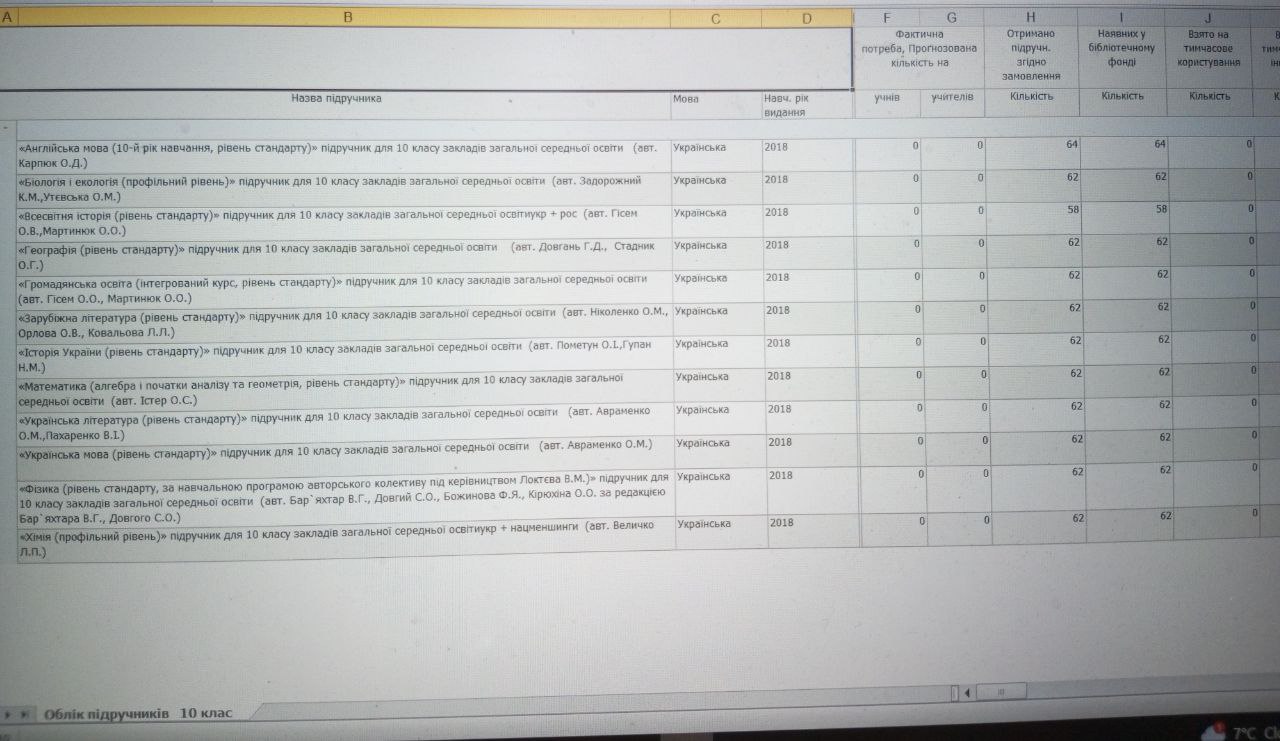Select column B header
Screen dimensions: 1280x741
347,18
